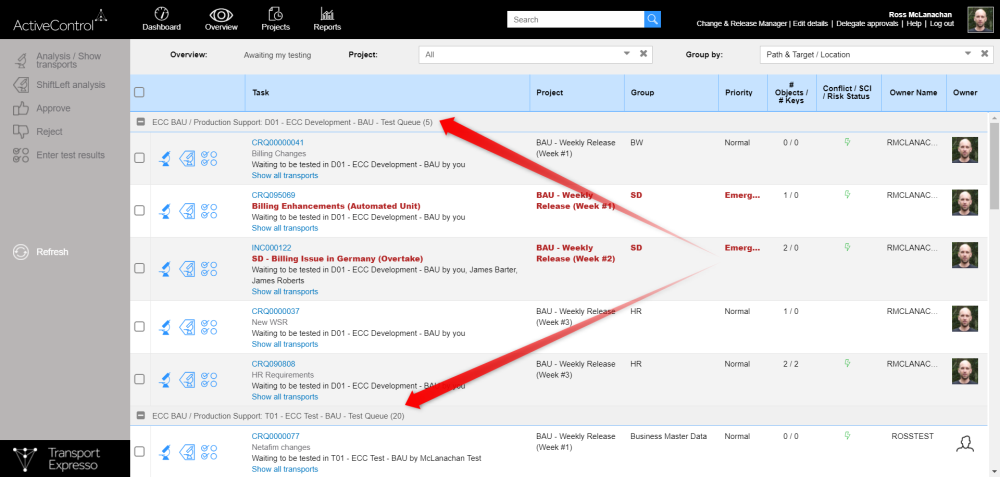This screenshot has width=1000, height=477.
Task: Open the Dashboard view
Action: (161, 18)
